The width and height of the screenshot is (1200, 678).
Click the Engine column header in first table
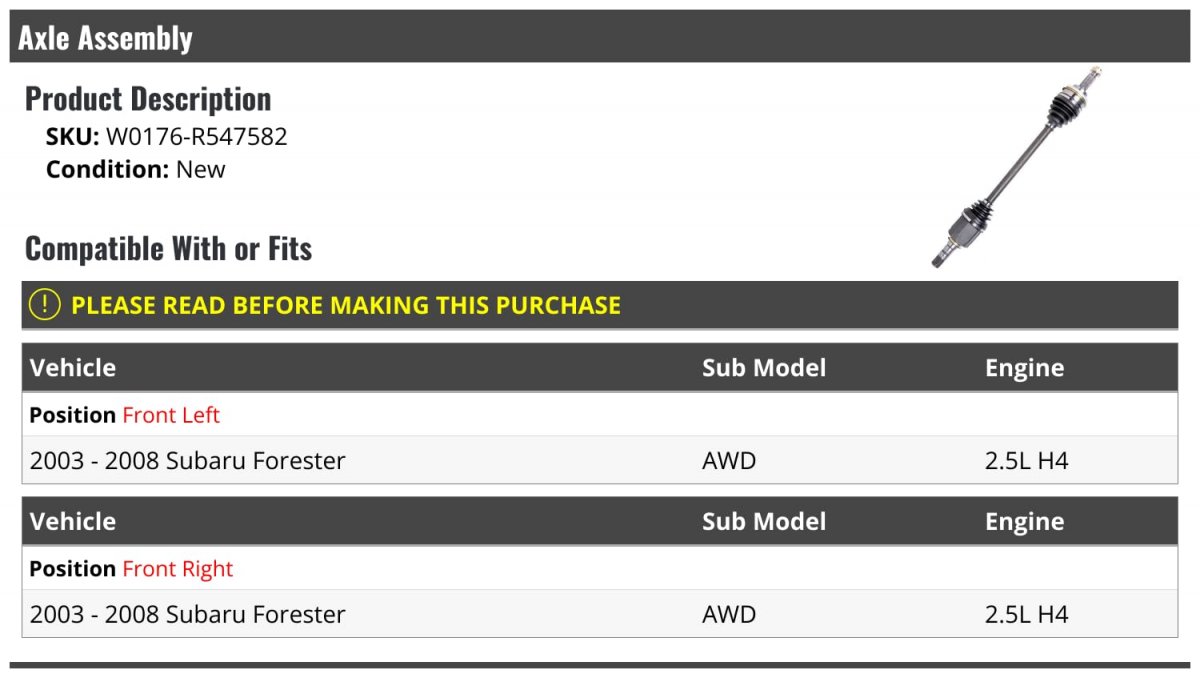click(x=1024, y=368)
